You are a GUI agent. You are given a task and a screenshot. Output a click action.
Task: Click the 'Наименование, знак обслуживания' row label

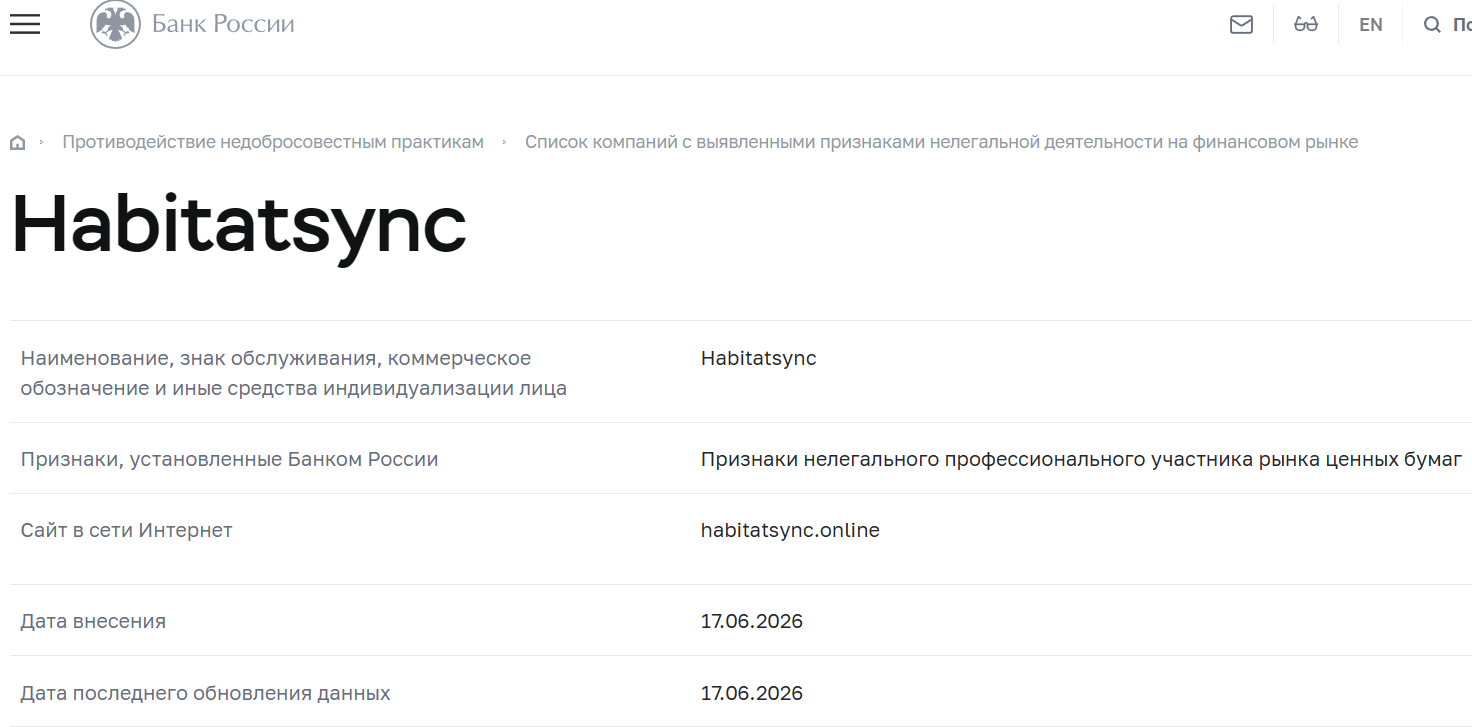coord(294,373)
